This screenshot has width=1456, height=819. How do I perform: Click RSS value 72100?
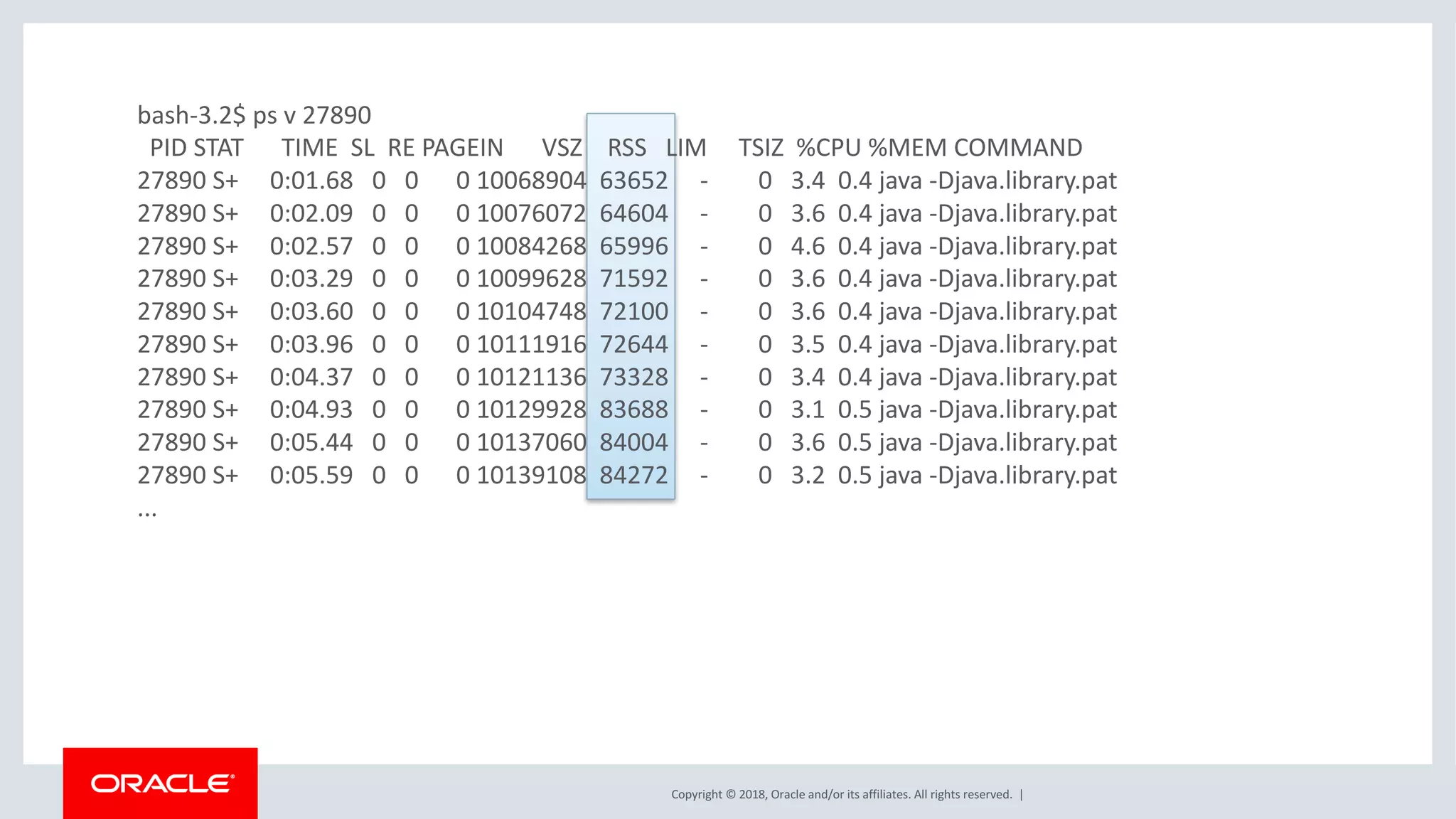pyautogui.click(x=633, y=311)
